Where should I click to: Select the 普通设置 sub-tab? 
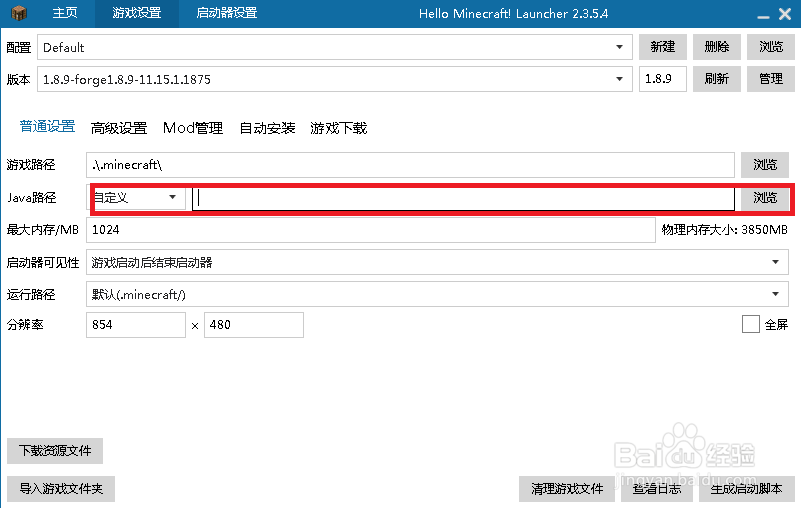(48, 127)
